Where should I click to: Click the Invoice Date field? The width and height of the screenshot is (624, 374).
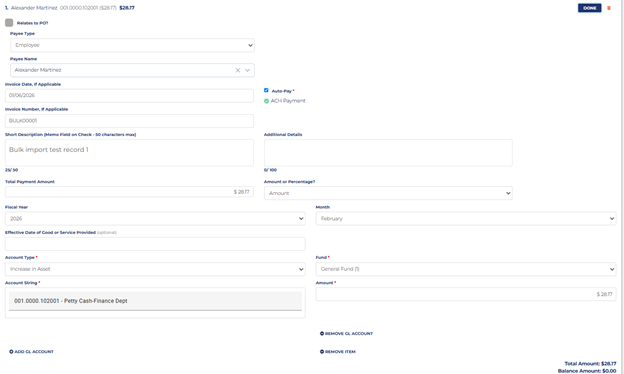[129, 95]
